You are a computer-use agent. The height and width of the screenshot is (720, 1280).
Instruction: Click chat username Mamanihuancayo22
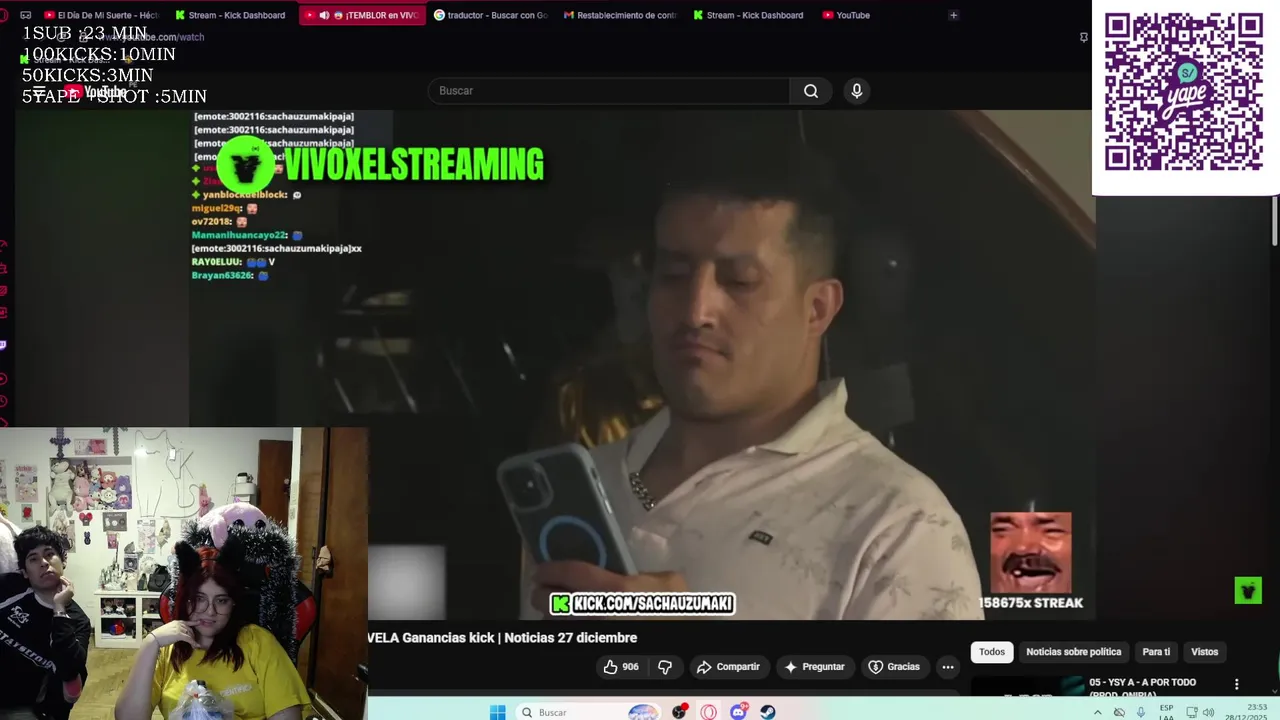tap(240, 235)
